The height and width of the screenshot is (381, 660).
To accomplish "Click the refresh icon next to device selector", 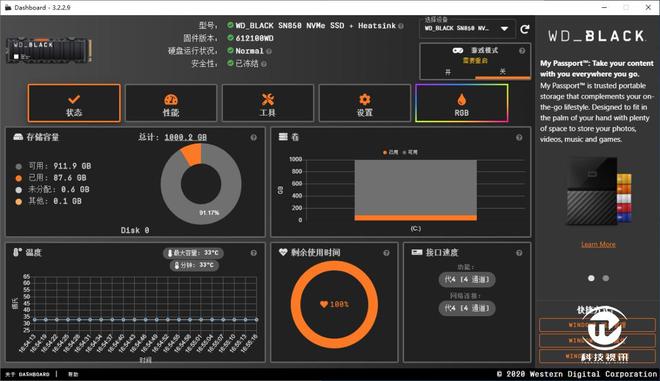I will point(524,29).
